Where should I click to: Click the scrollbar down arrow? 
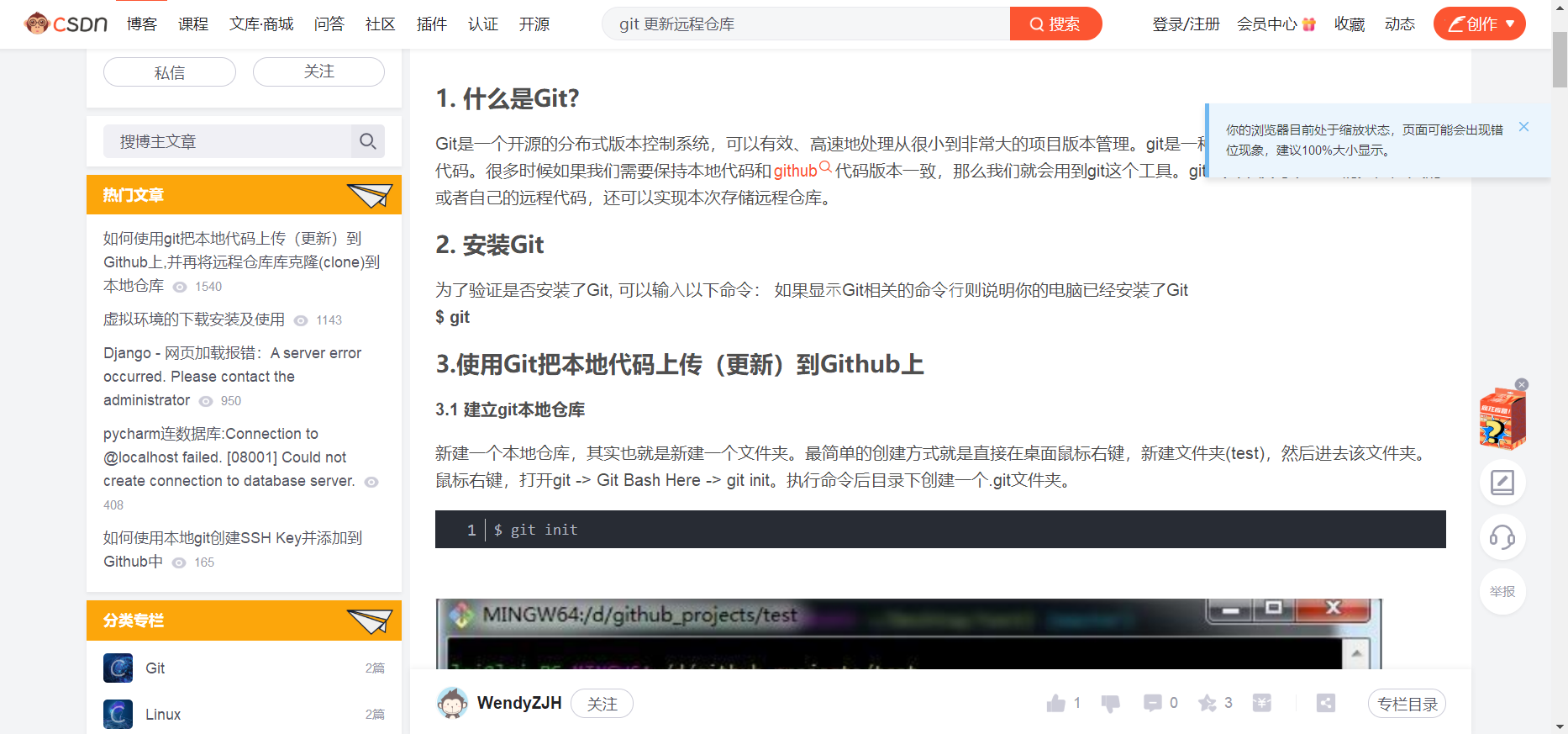click(1560, 726)
